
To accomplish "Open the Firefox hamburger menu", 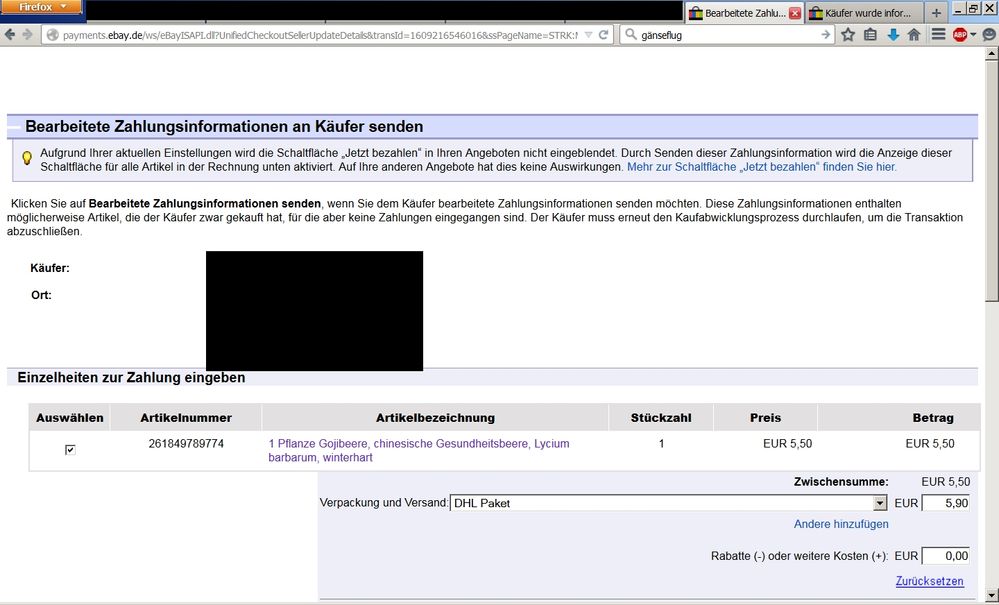I will point(938,35).
